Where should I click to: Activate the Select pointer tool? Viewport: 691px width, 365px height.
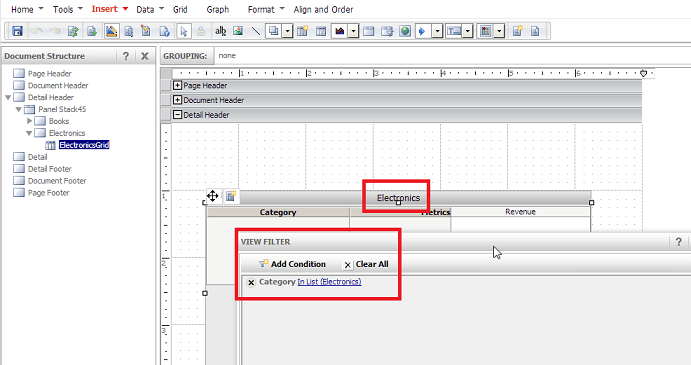184,31
